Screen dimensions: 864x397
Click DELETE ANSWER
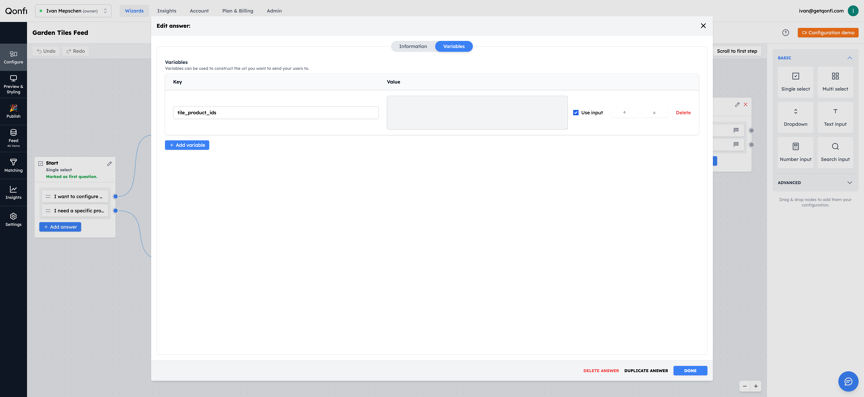click(x=601, y=371)
